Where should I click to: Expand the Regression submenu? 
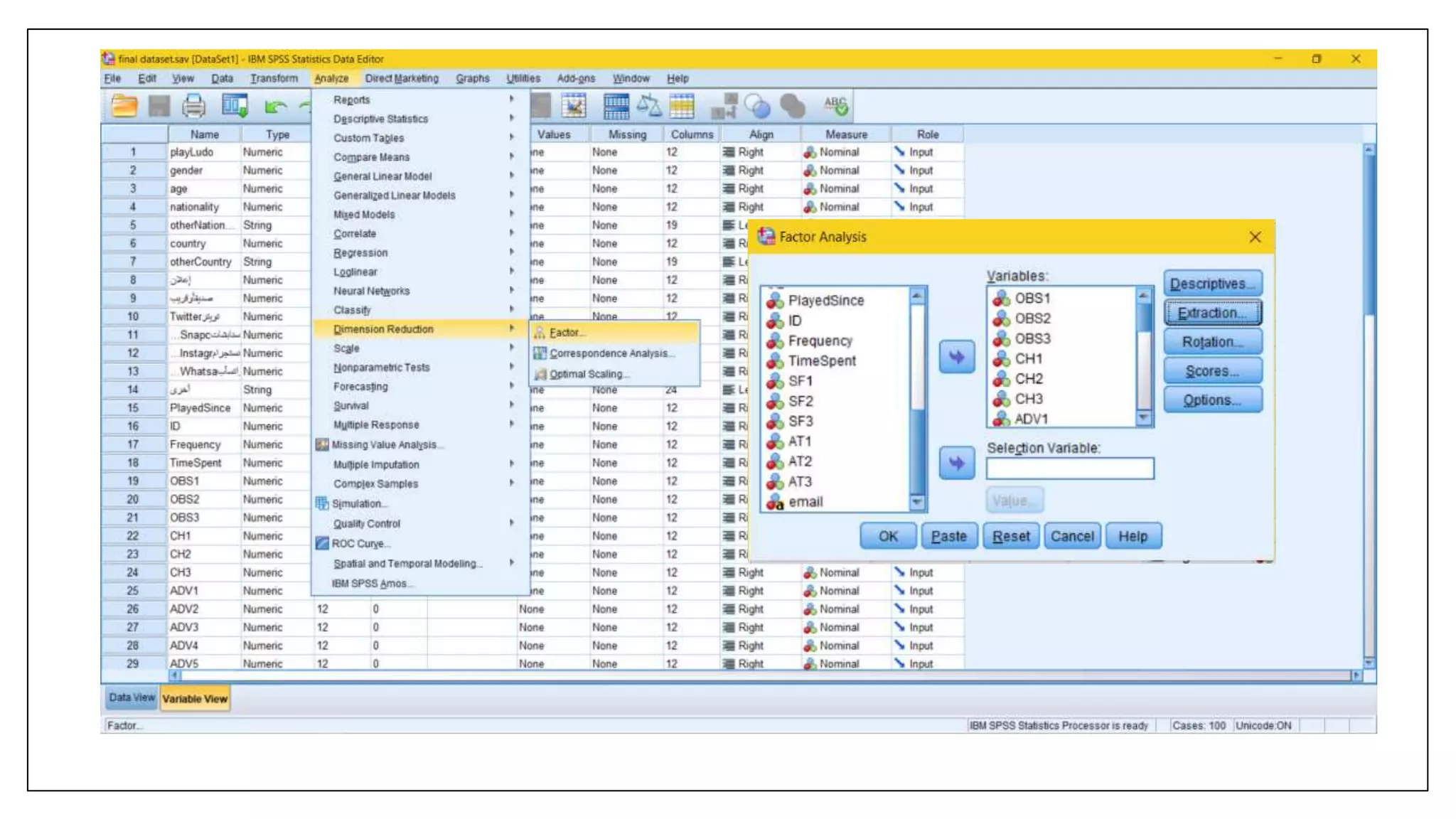(x=360, y=252)
